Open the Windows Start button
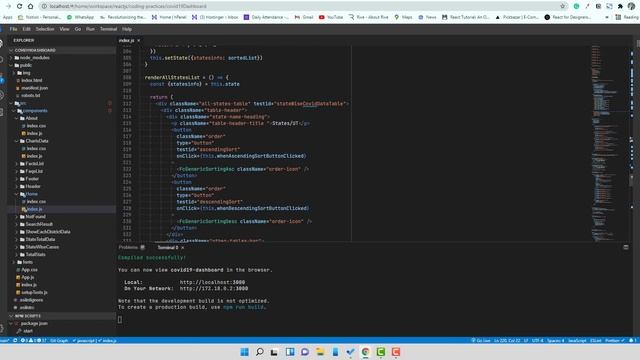 (x=244, y=352)
